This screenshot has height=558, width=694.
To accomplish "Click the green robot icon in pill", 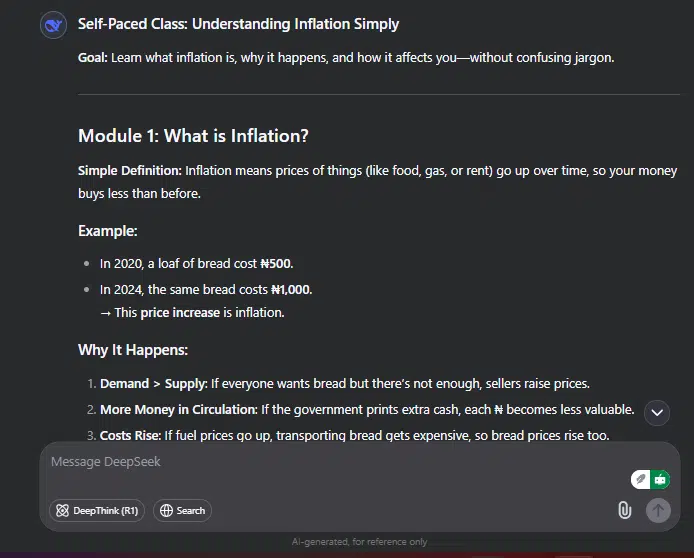I will [660, 480].
